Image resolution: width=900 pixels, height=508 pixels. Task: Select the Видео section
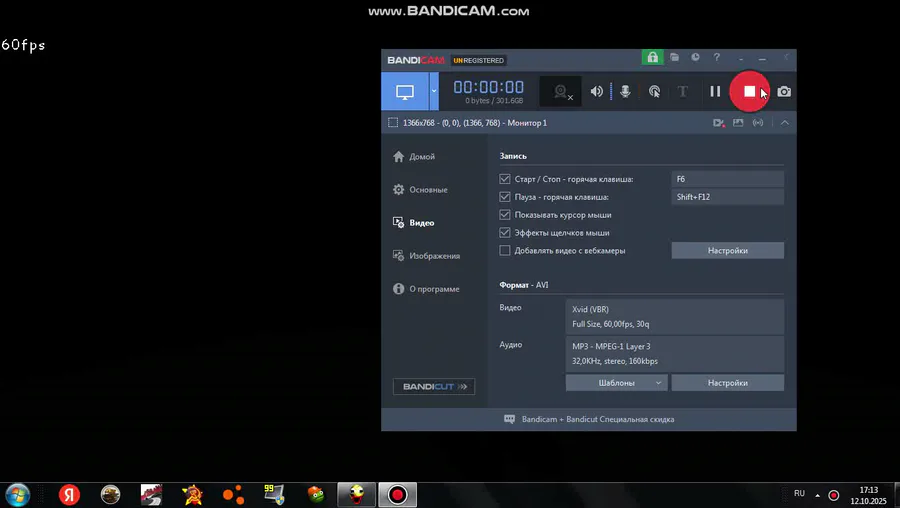tap(413, 222)
